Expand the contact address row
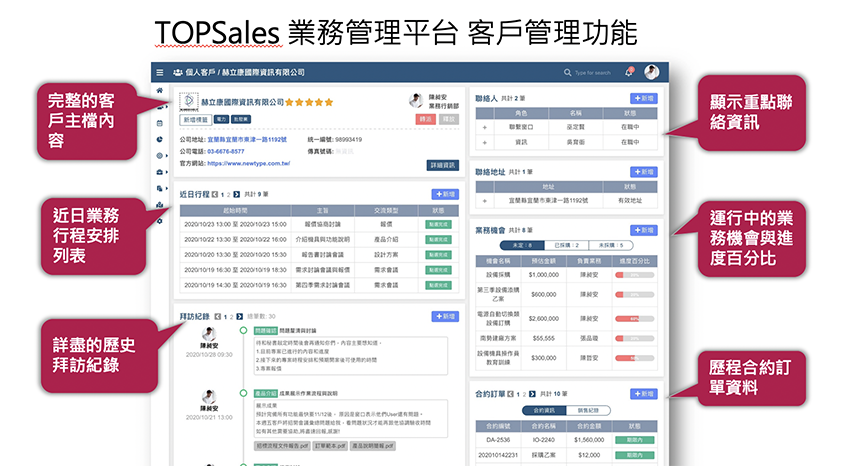The height and width of the screenshot is (466, 852). 485,200
